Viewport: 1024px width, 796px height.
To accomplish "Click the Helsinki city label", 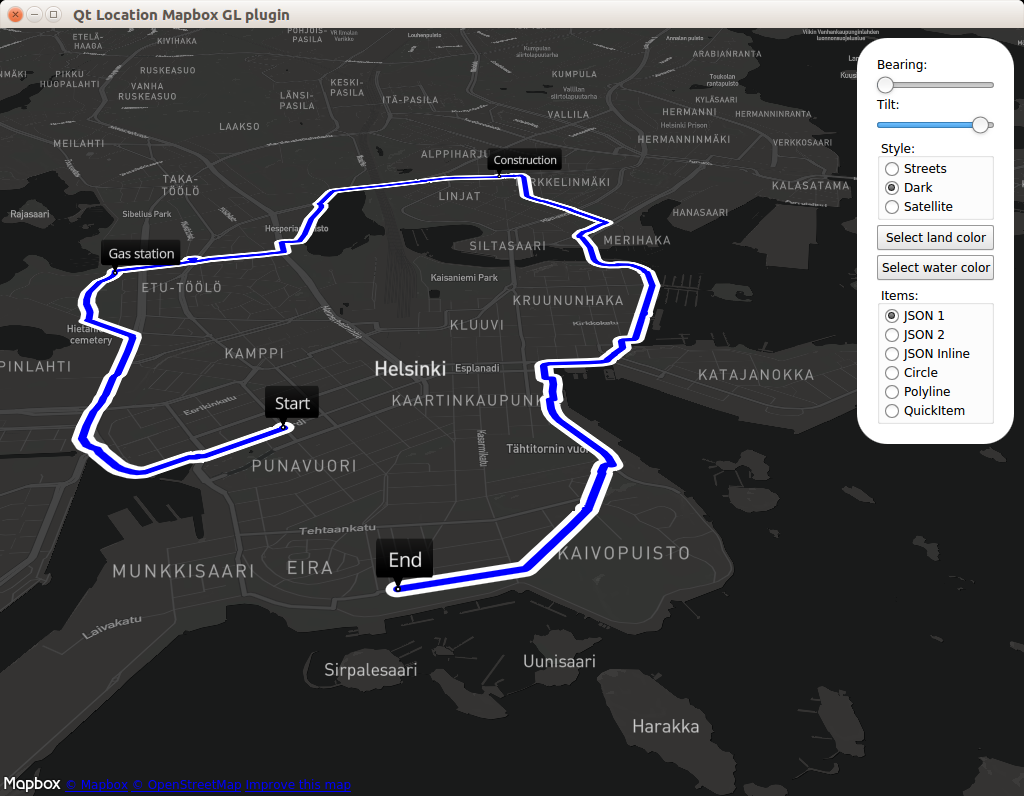I will click(x=410, y=369).
